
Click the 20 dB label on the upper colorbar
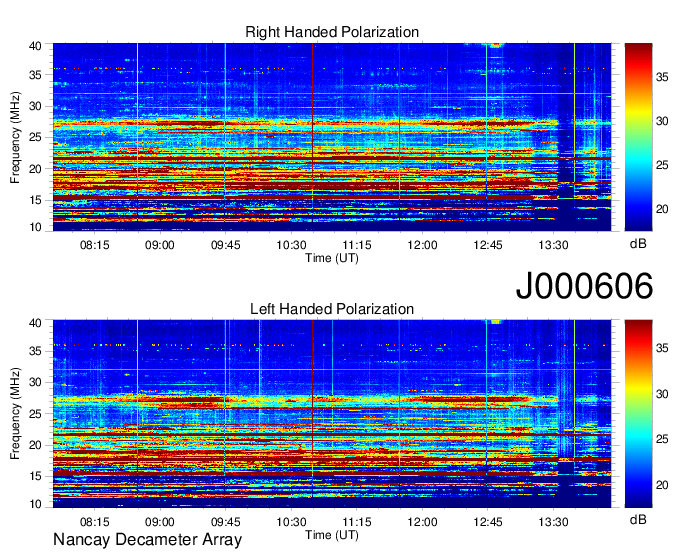[662, 209]
